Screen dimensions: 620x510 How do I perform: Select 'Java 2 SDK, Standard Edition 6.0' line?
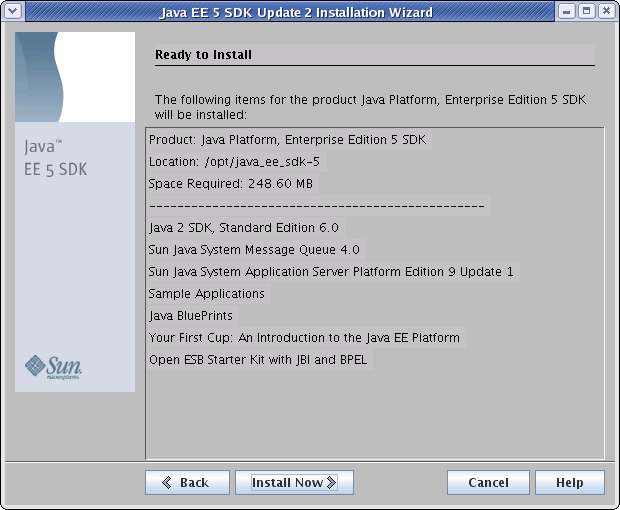tap(244, 228)
